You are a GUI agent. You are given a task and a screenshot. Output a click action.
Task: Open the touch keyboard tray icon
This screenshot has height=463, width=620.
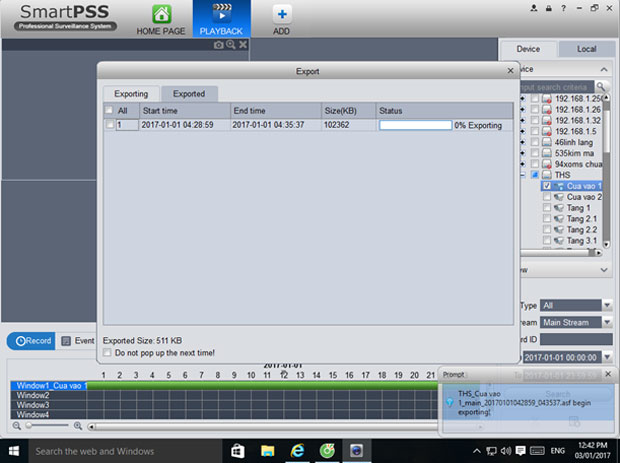pos(537,451)
